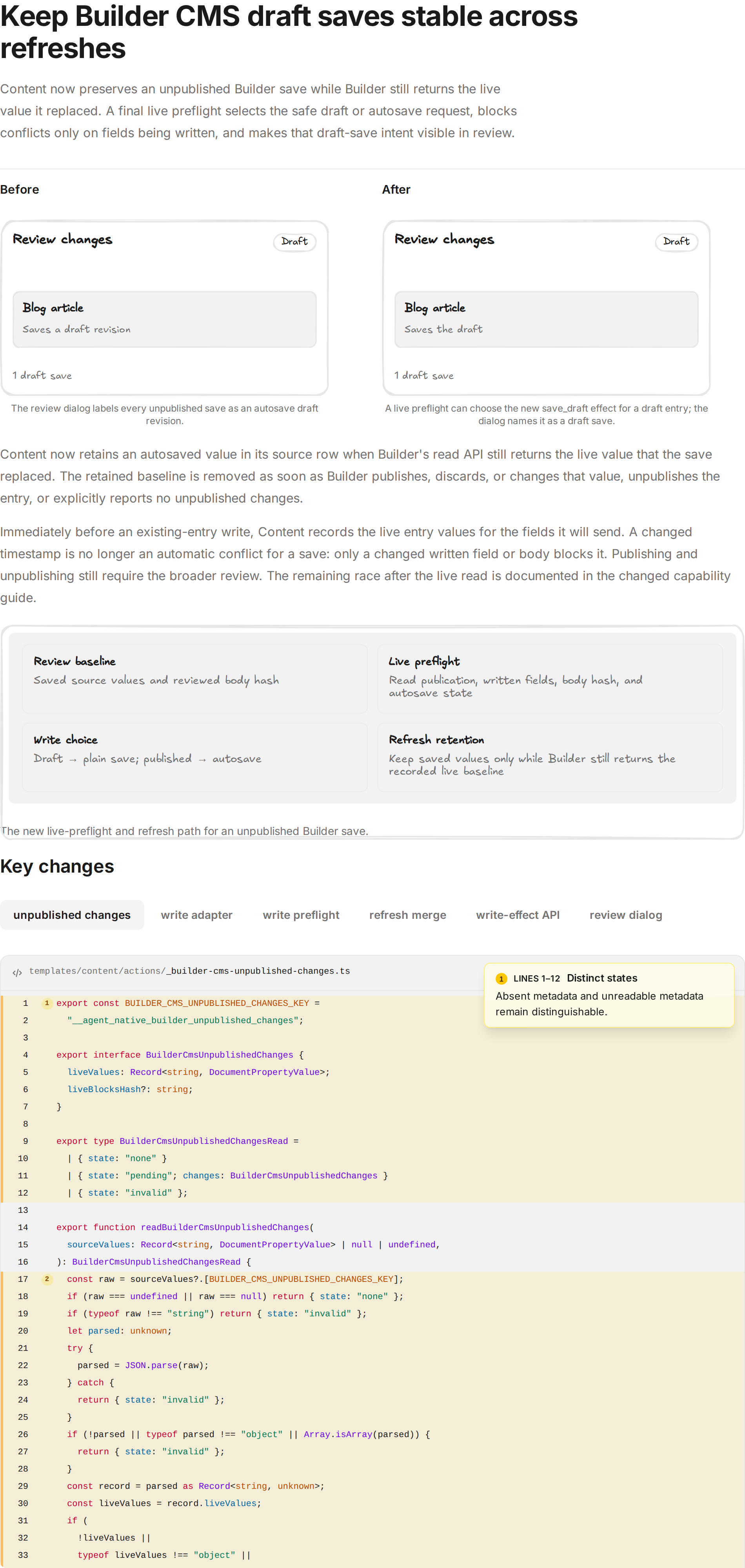Click the page title "Keep Builder CMS draft saves"
Screen dimensions: 745x1568
[289, 32]
